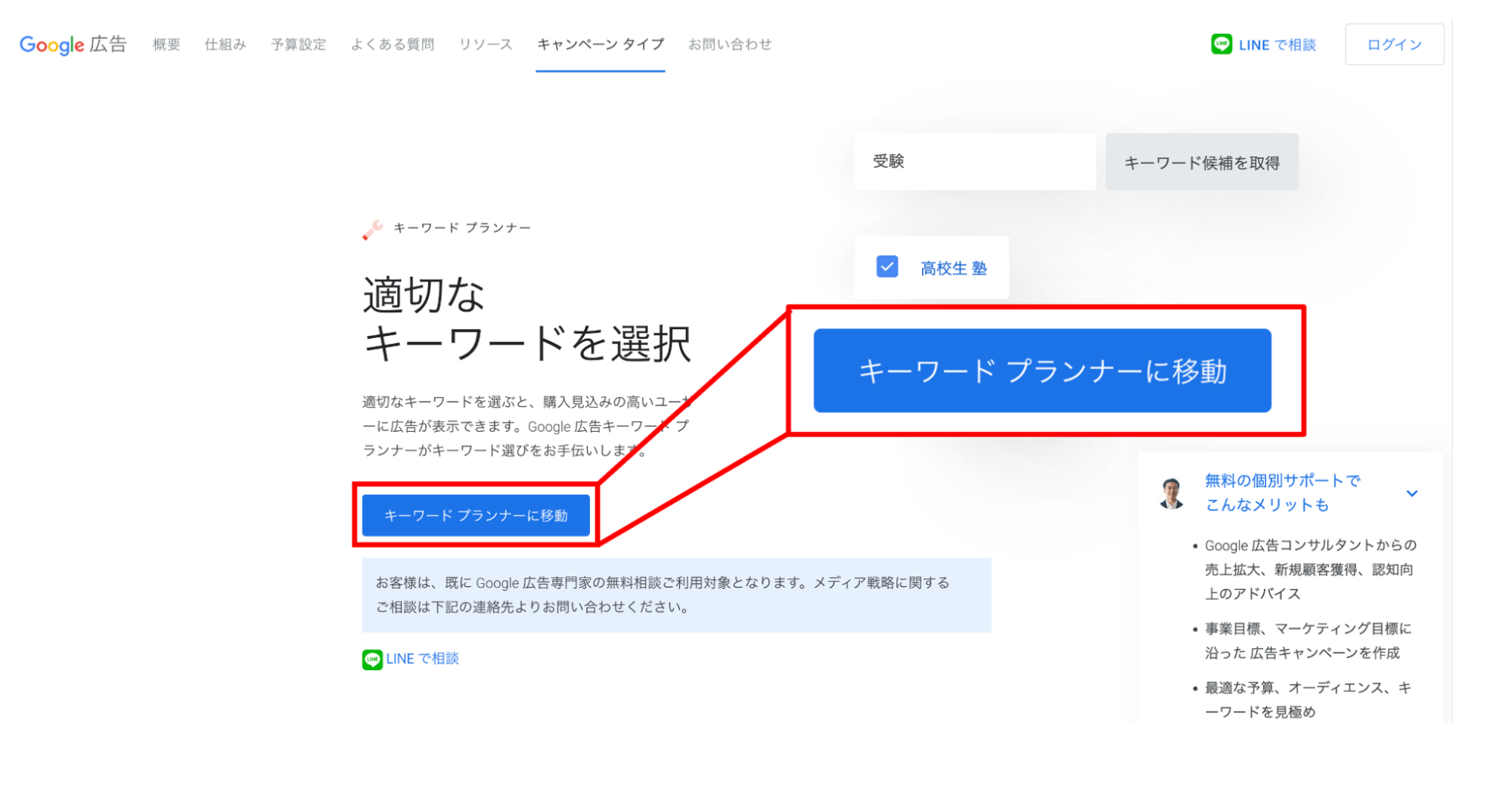Viewport: 1512px width, 785px height.
Task: Collapse the 無料の個別サポート panel chevron
Action: [x=1411, y=493]
